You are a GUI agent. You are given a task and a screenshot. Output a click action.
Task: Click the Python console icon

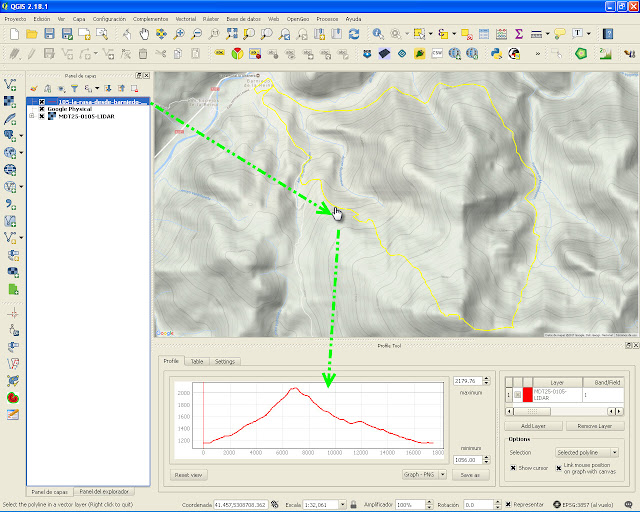coord(496,53)
